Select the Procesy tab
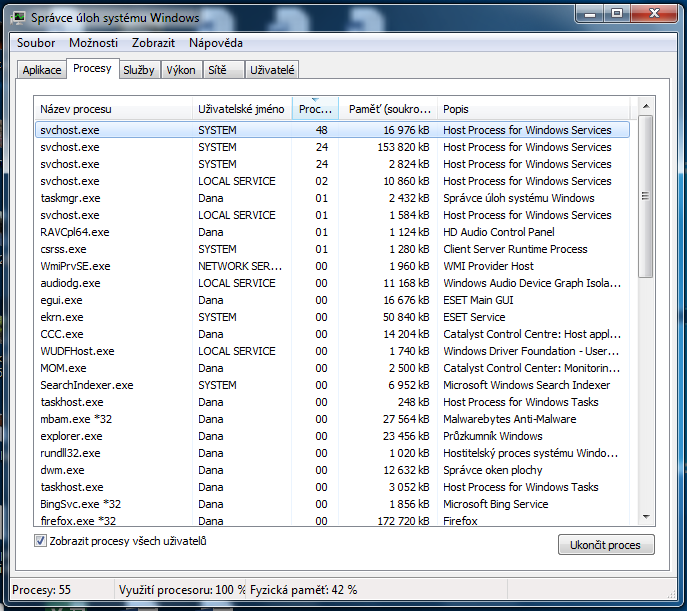 tap(92, 69)
